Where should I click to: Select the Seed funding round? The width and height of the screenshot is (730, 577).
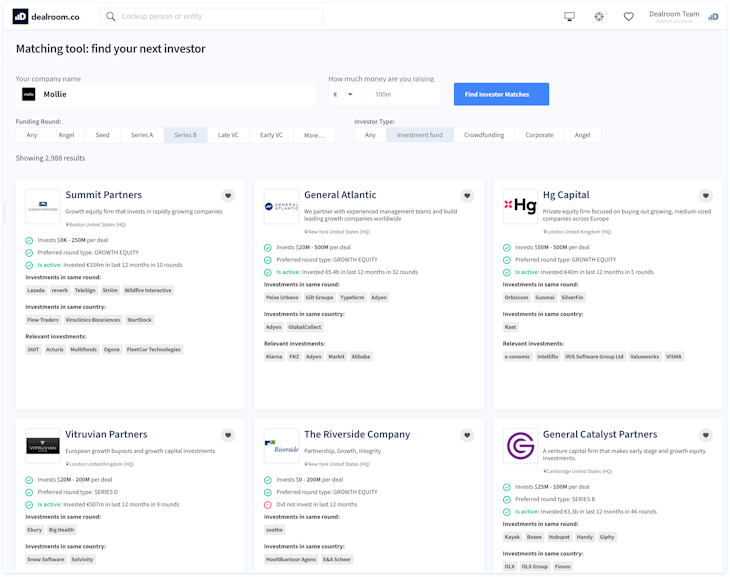click(102, 135)
